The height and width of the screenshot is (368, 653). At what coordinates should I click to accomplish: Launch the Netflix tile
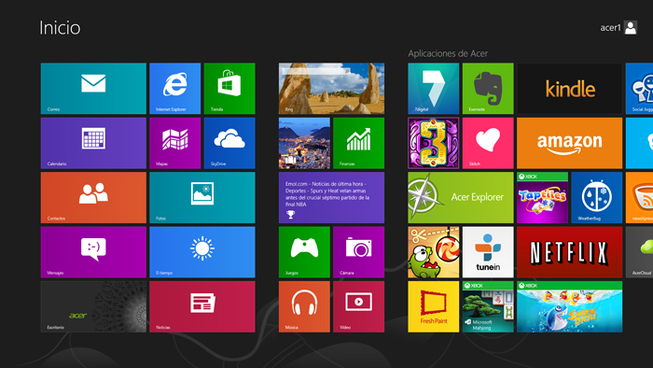[x=569, y=252]
